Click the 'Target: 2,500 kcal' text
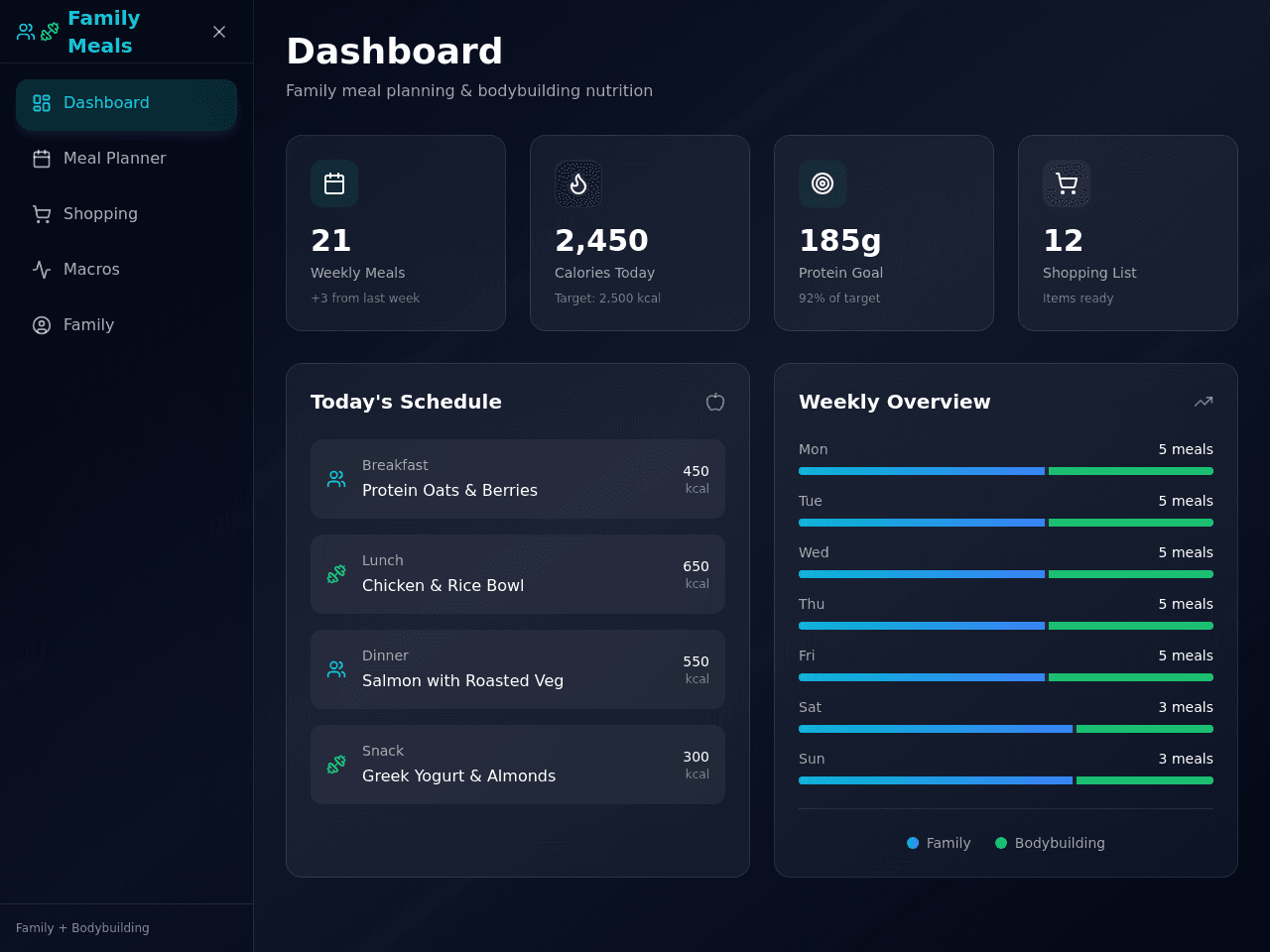Viewport: 1270px width, 952px height. point(607,298)
